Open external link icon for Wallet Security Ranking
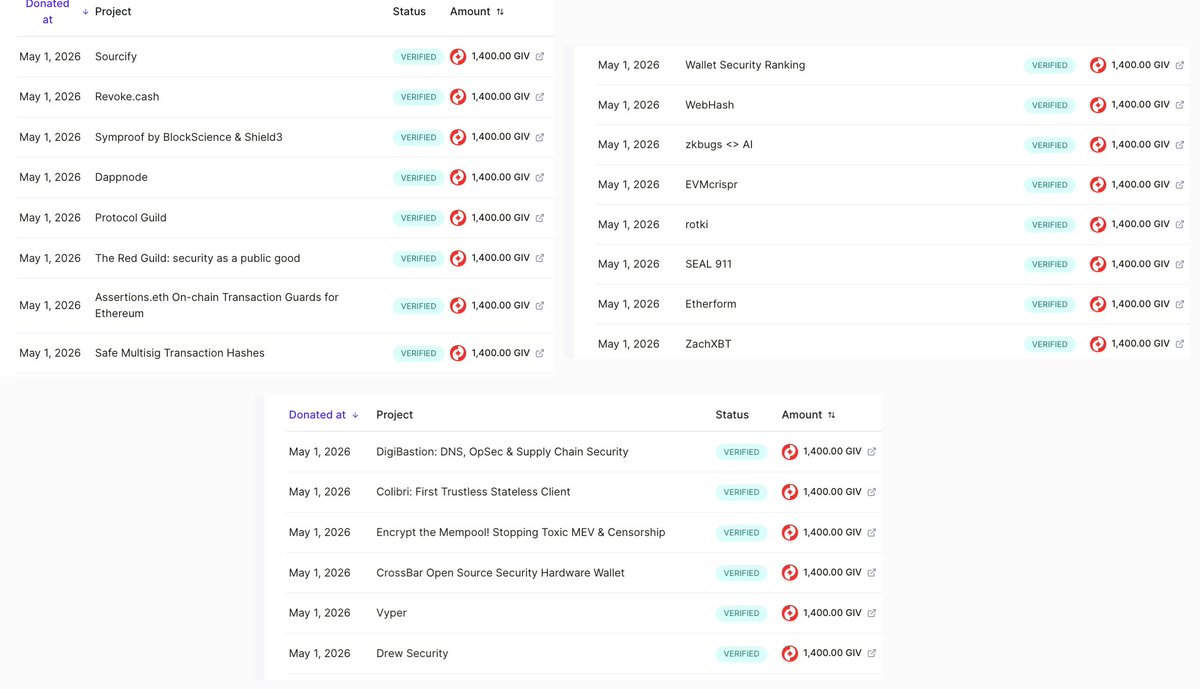 click(x=1180, y=65)
